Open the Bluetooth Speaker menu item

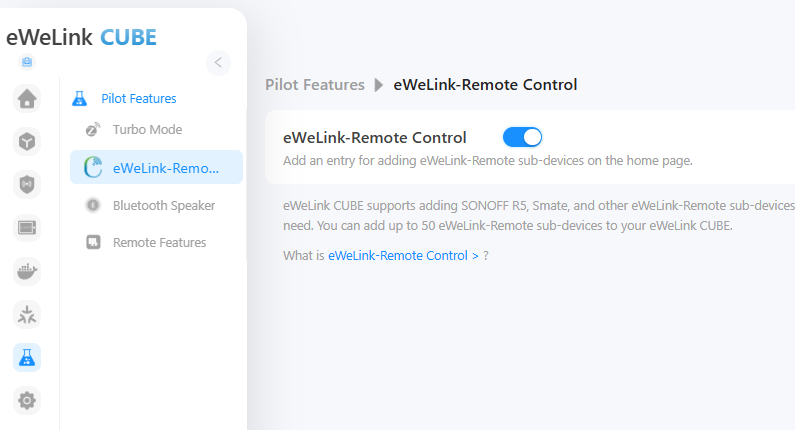click(163, 205)
